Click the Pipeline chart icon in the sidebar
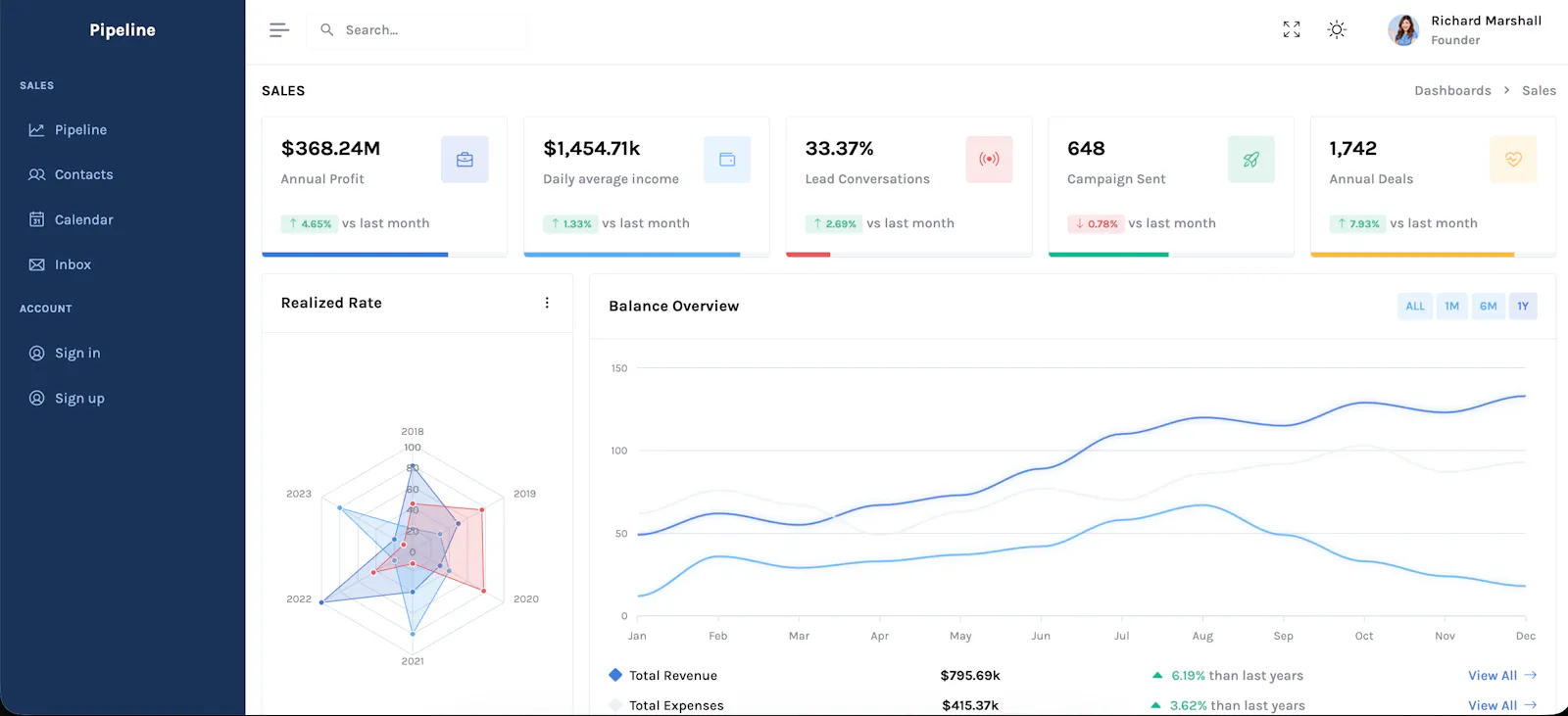1568x716 pixels. point(36,129)
